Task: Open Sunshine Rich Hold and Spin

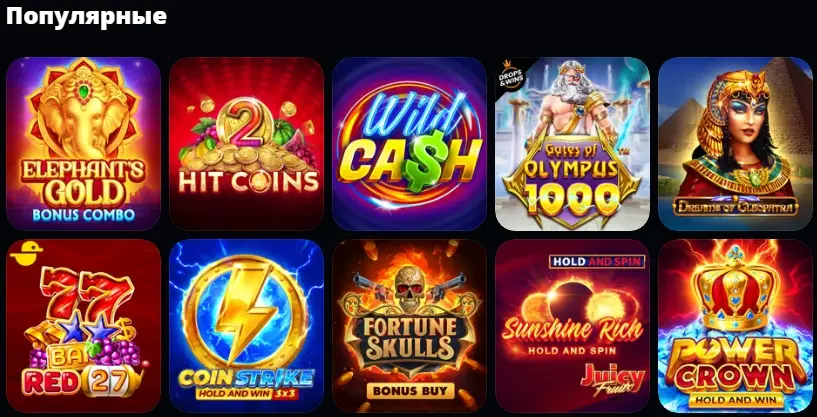Action: click(573, 326)
